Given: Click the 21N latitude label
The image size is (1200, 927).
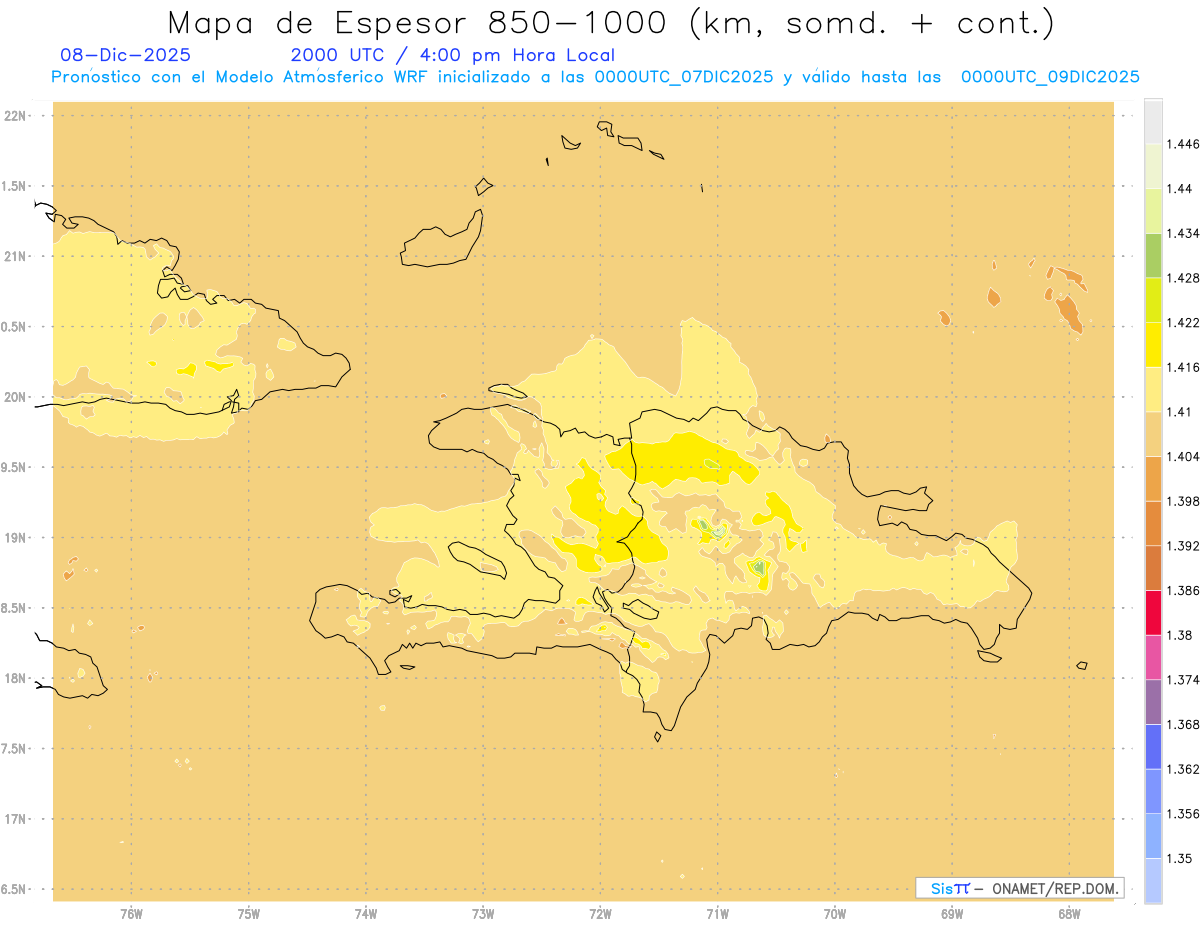Looking at the screenshot, I should (x=16, y=256).
